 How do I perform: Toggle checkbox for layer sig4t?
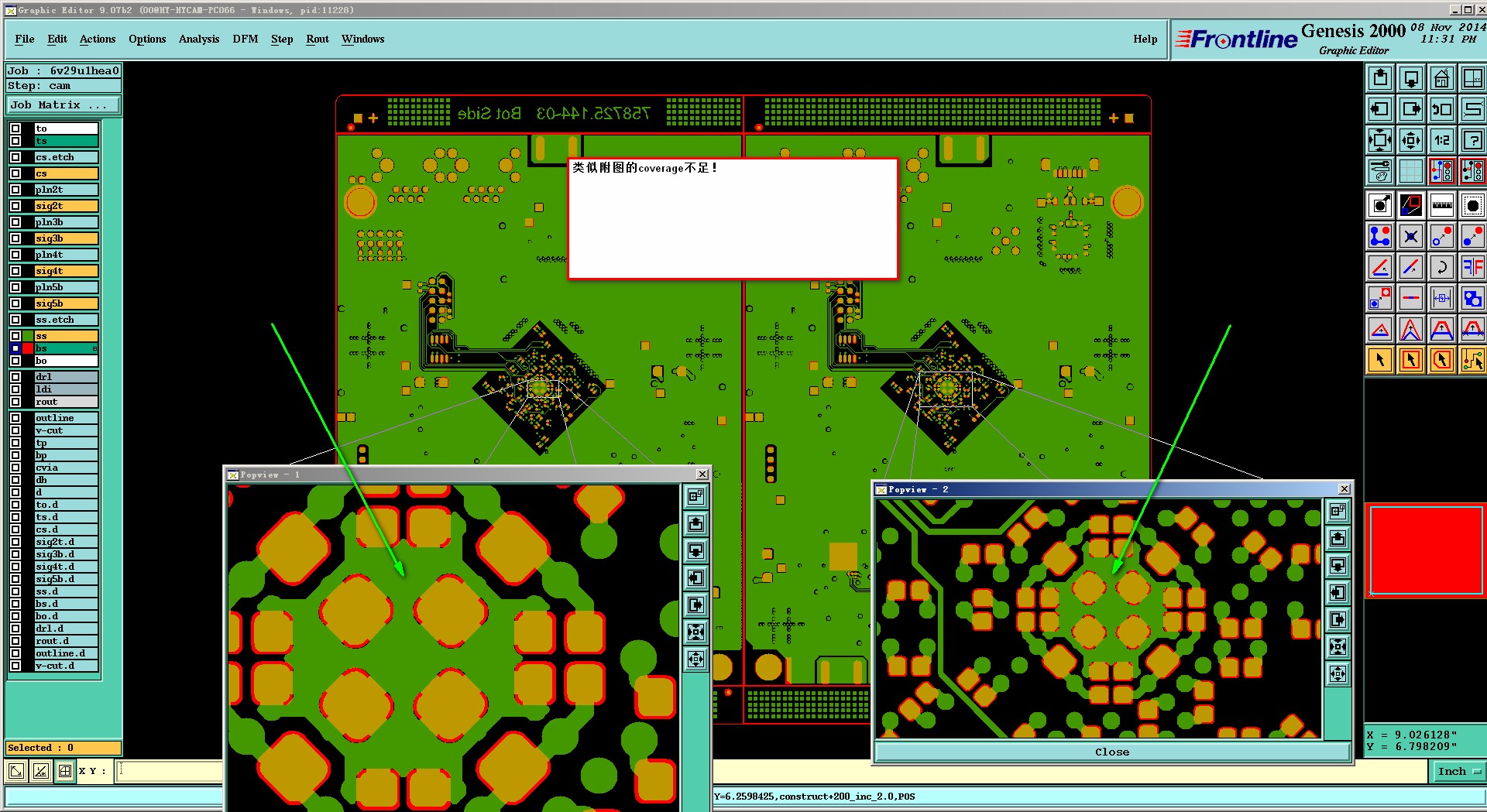pos(15,271)
